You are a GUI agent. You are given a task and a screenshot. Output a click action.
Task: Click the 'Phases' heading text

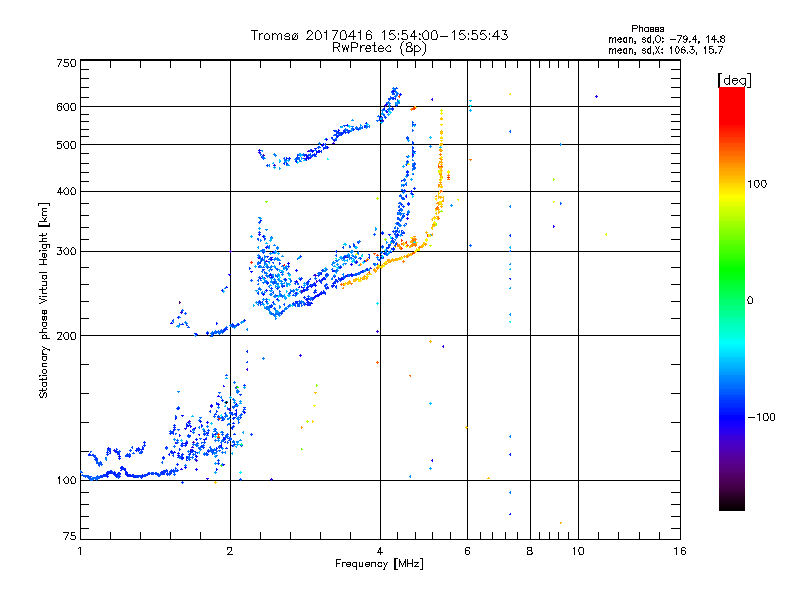click(647, 29)
